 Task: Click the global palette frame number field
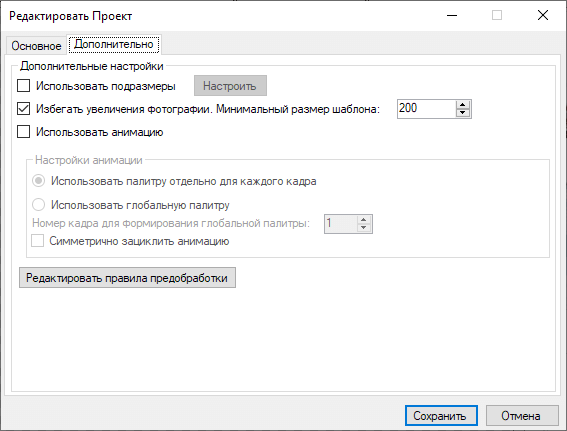click(341, 223)
